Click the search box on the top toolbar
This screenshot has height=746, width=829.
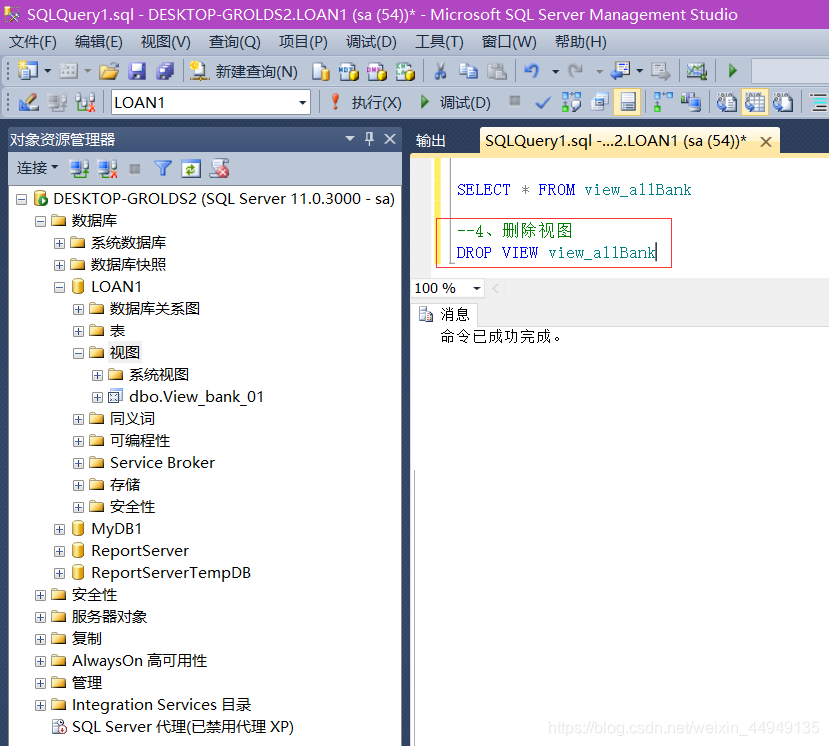(790, 71)
